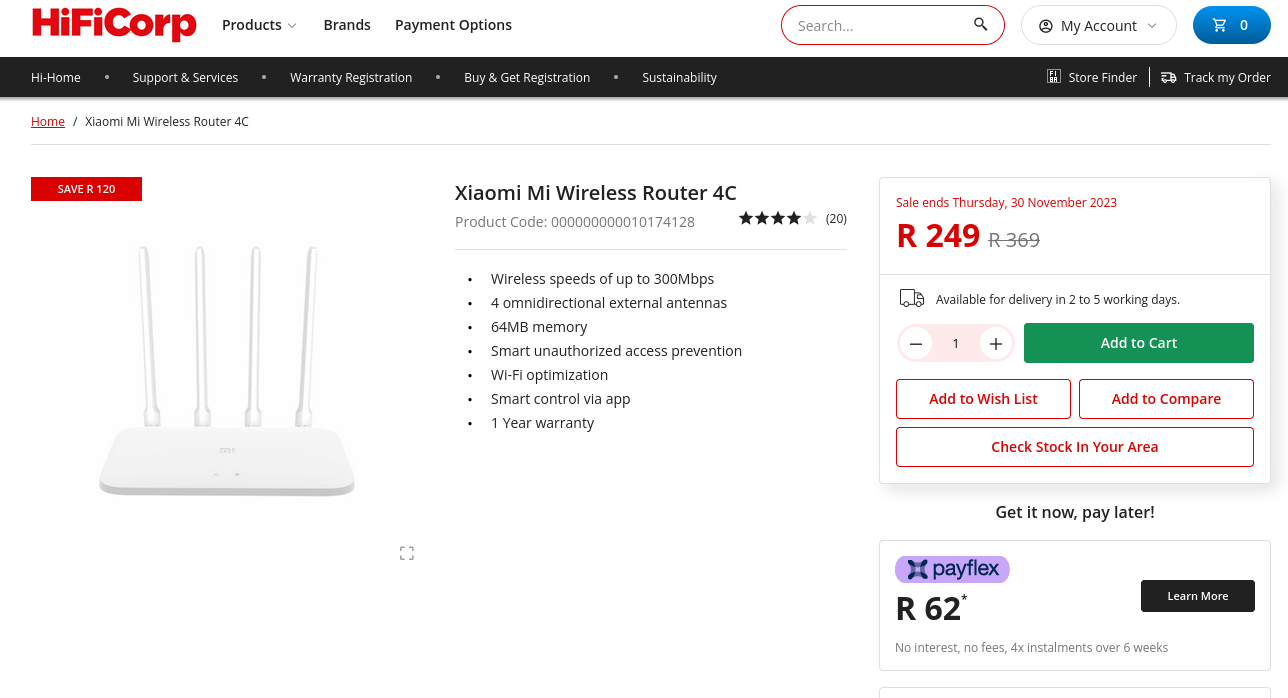Click the Home breadcrumb link
1288x698 pixels.
click(48, 122)
